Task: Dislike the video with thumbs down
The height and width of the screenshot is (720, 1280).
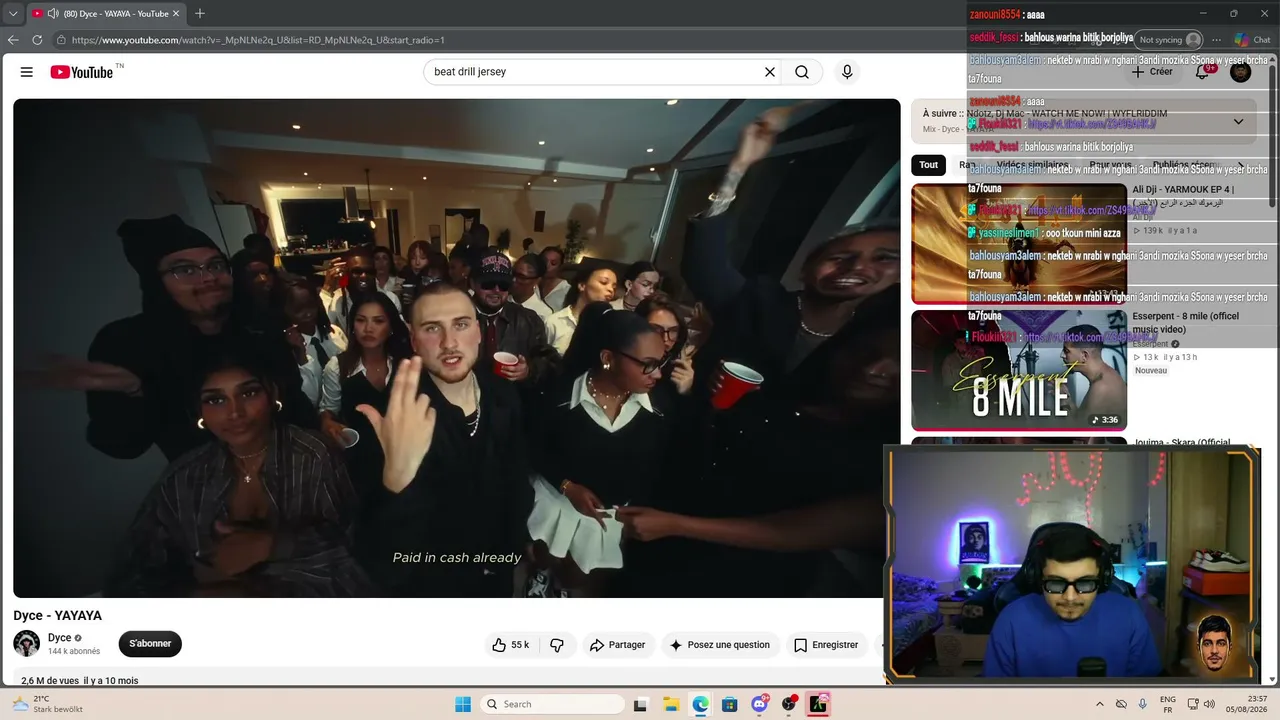Action: (x=557, y=645)
